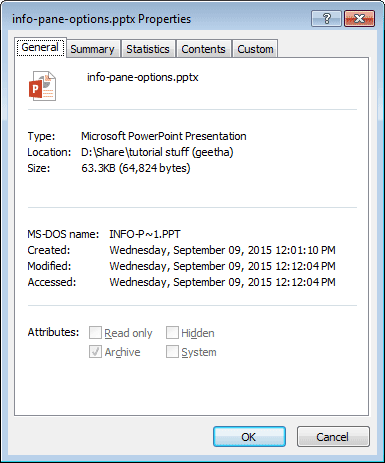Click the Created date ending 12:01:10 PM
The width and height of the screenshot is (385, 463).
pos(222,250)
